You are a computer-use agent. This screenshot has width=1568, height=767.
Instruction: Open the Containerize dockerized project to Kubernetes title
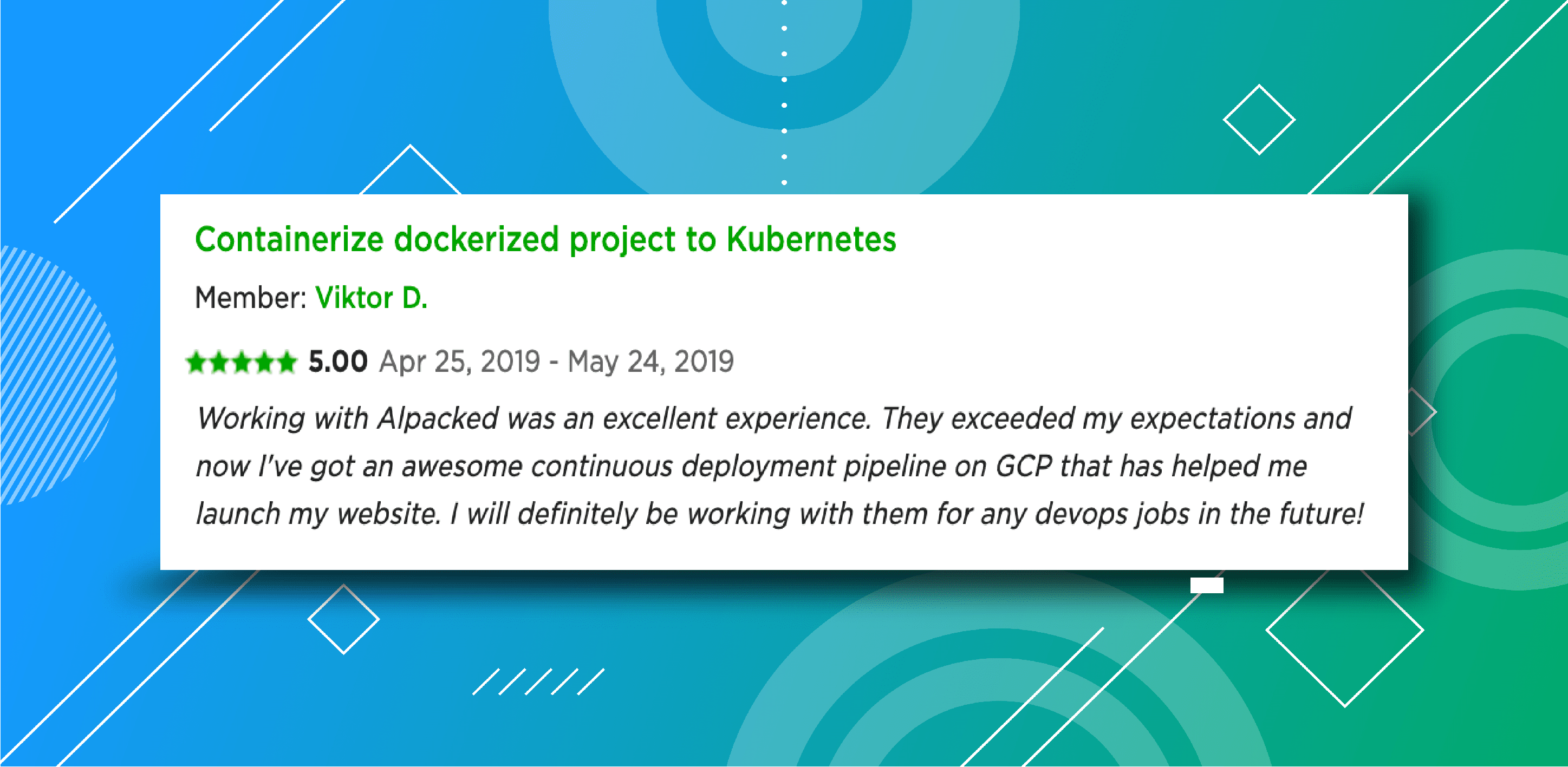click(545, 239)
